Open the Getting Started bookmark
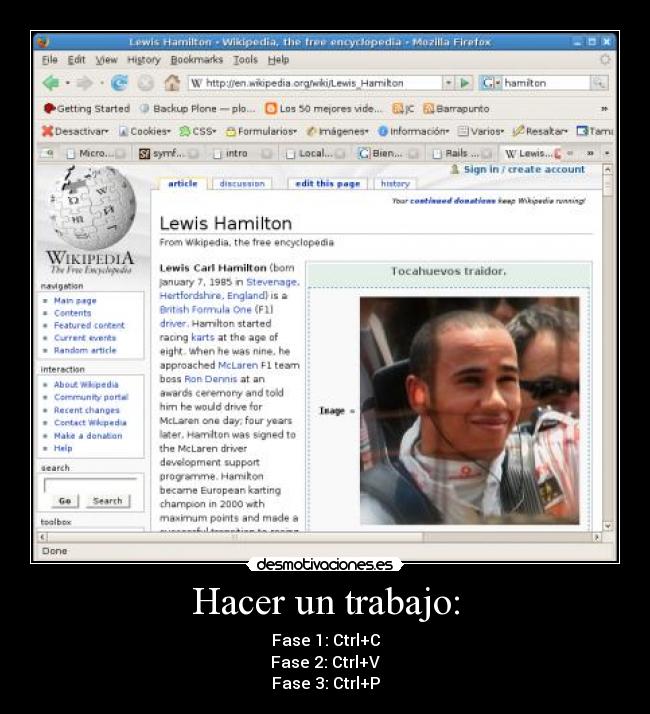Image resolution: width=650 pixels, height=714 pixels. click(x=87, y=108)
